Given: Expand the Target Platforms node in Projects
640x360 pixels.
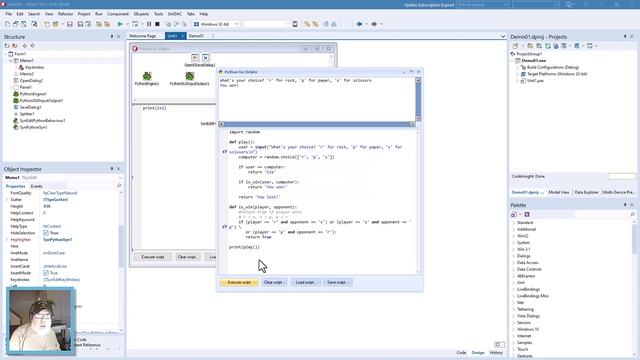Looking at the screenshot, I should [x=518, y=74].
